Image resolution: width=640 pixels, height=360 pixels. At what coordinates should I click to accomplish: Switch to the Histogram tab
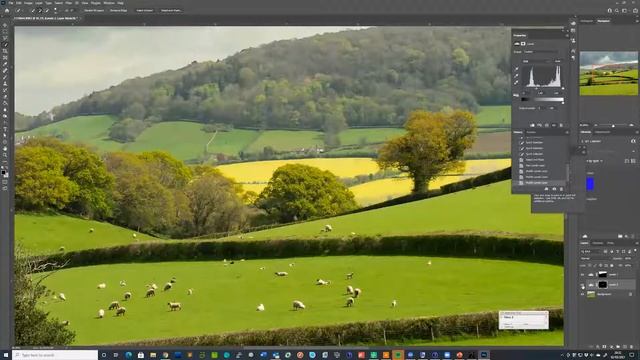click(x=587, y=21)
